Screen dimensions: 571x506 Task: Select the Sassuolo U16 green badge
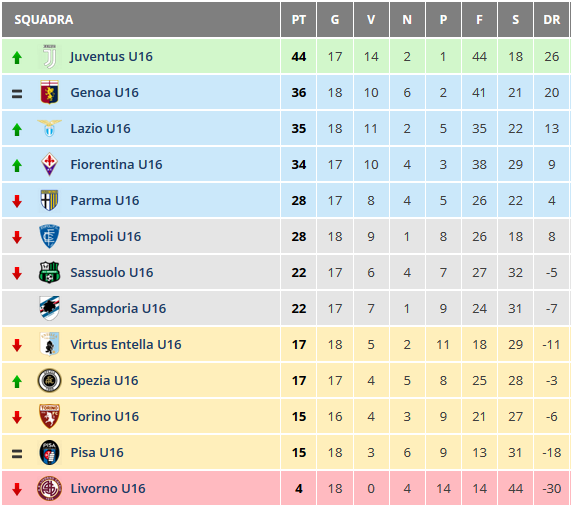coord(50,272)
